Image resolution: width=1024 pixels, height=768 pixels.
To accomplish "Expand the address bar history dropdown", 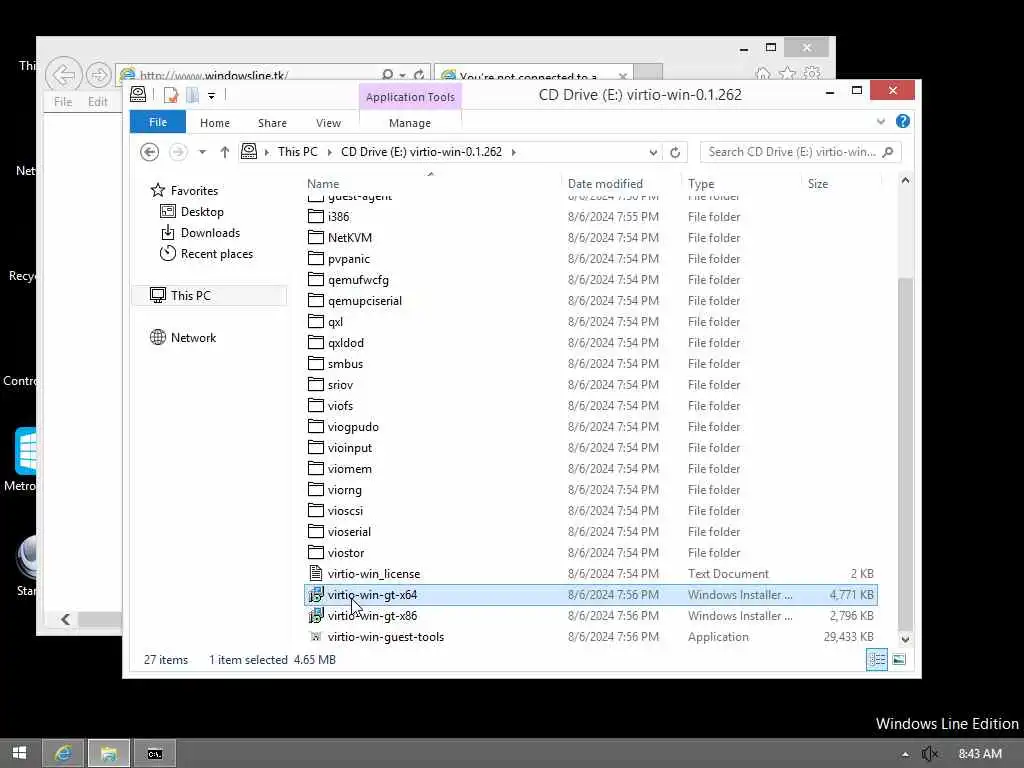I will coord(653,152).
